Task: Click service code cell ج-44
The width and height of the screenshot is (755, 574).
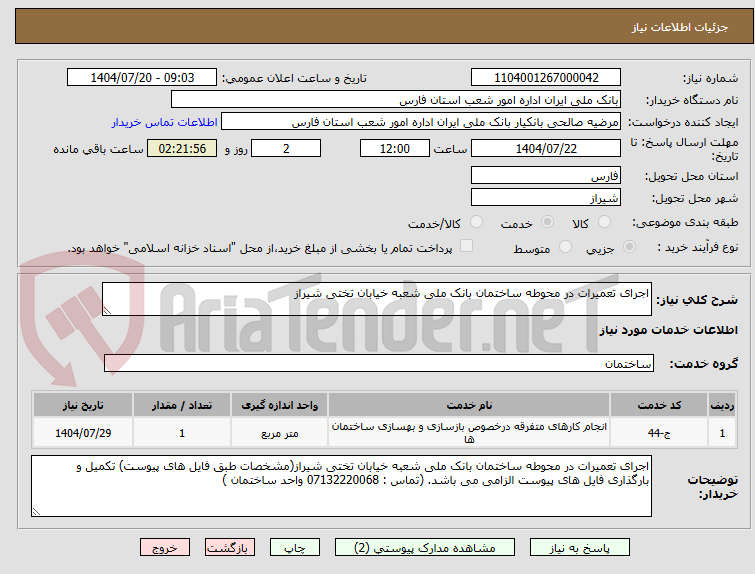Action: tap(659, 433)
